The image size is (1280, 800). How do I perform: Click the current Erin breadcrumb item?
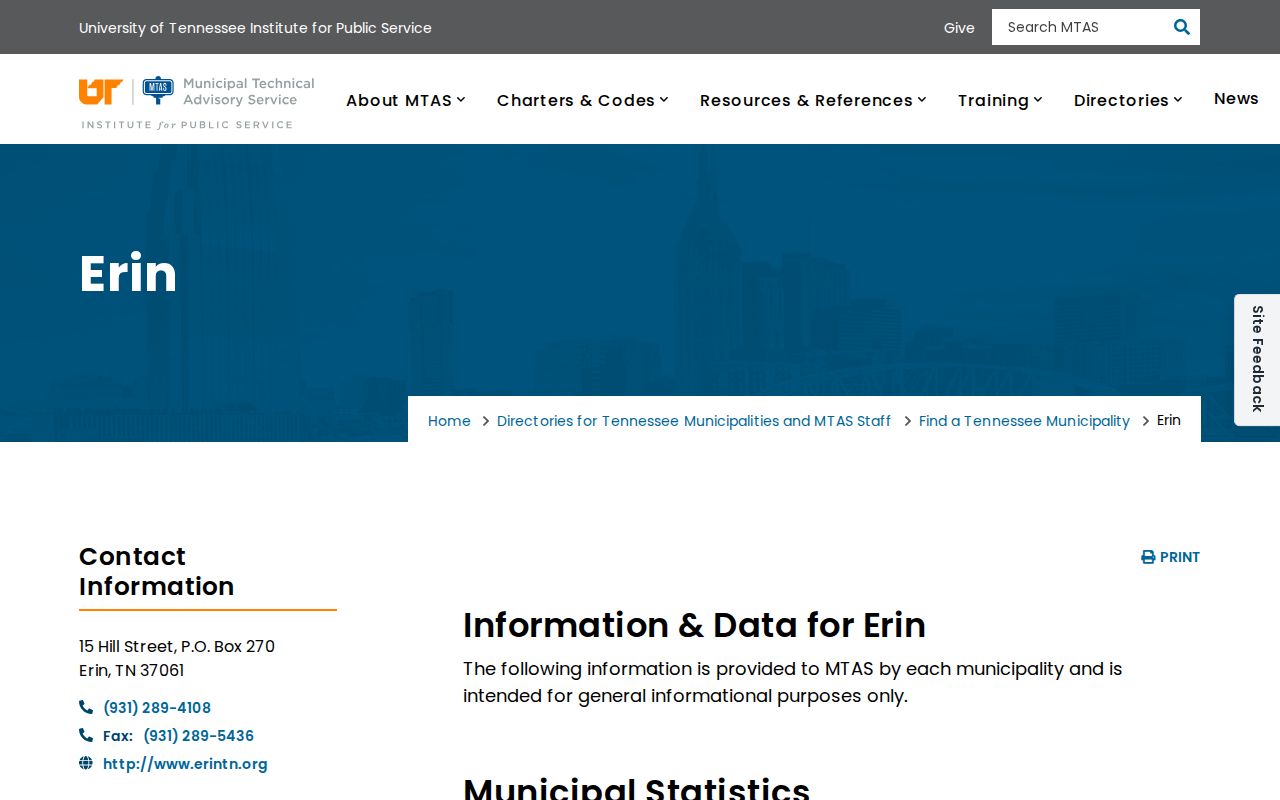coord(1169,420)
